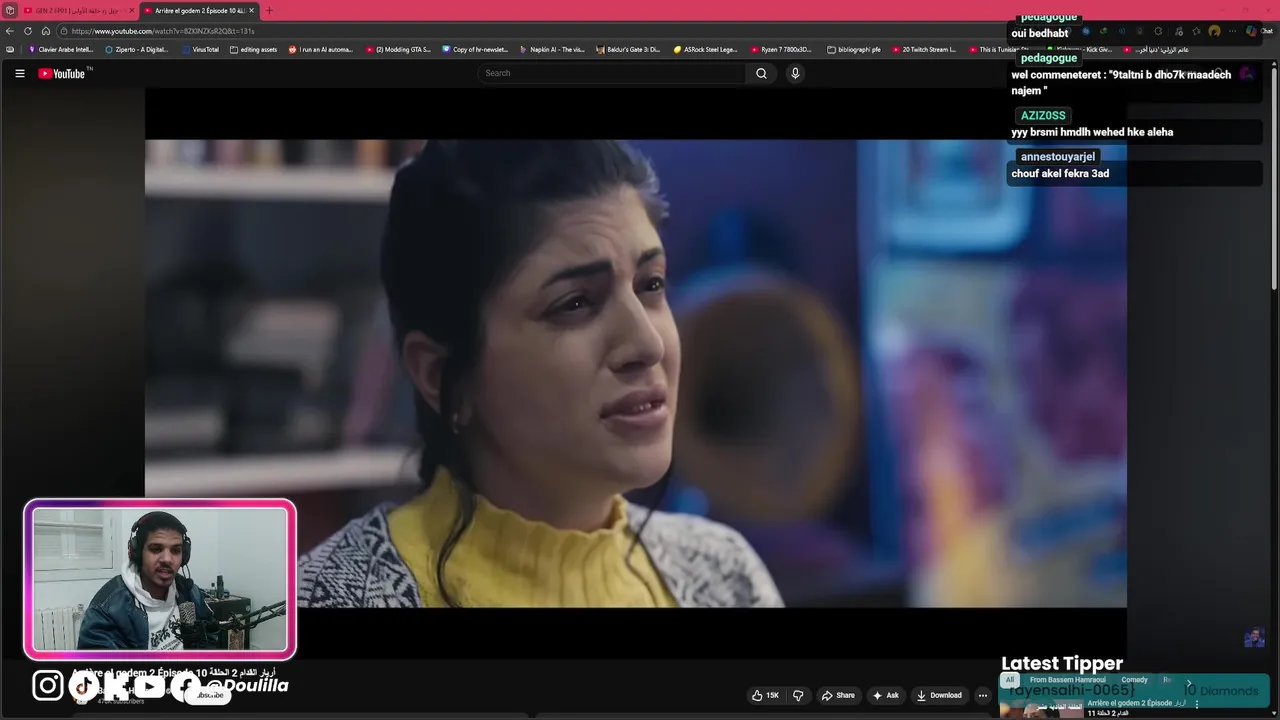Screen dimensions: 1280x720
Task: Open Copy of hr-newslet... bookmark
Action: (475, 49)
